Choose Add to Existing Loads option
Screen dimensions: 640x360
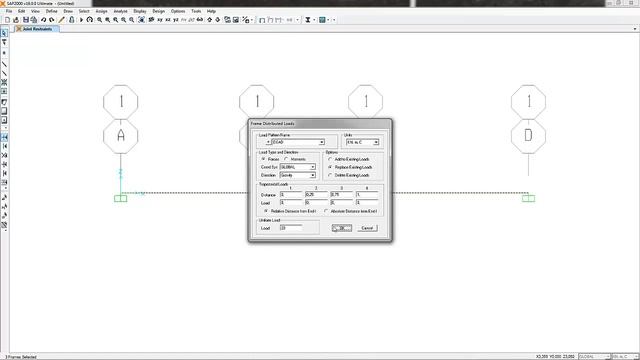(330, 159)
